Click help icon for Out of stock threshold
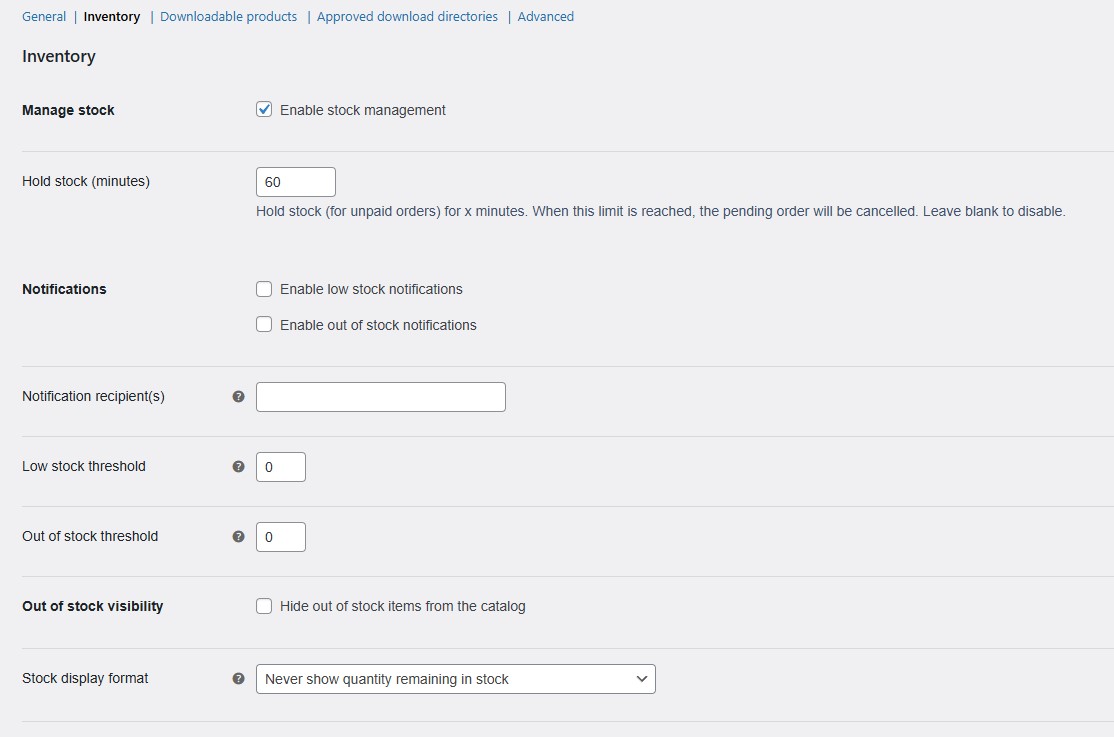 tap(238, 537)
